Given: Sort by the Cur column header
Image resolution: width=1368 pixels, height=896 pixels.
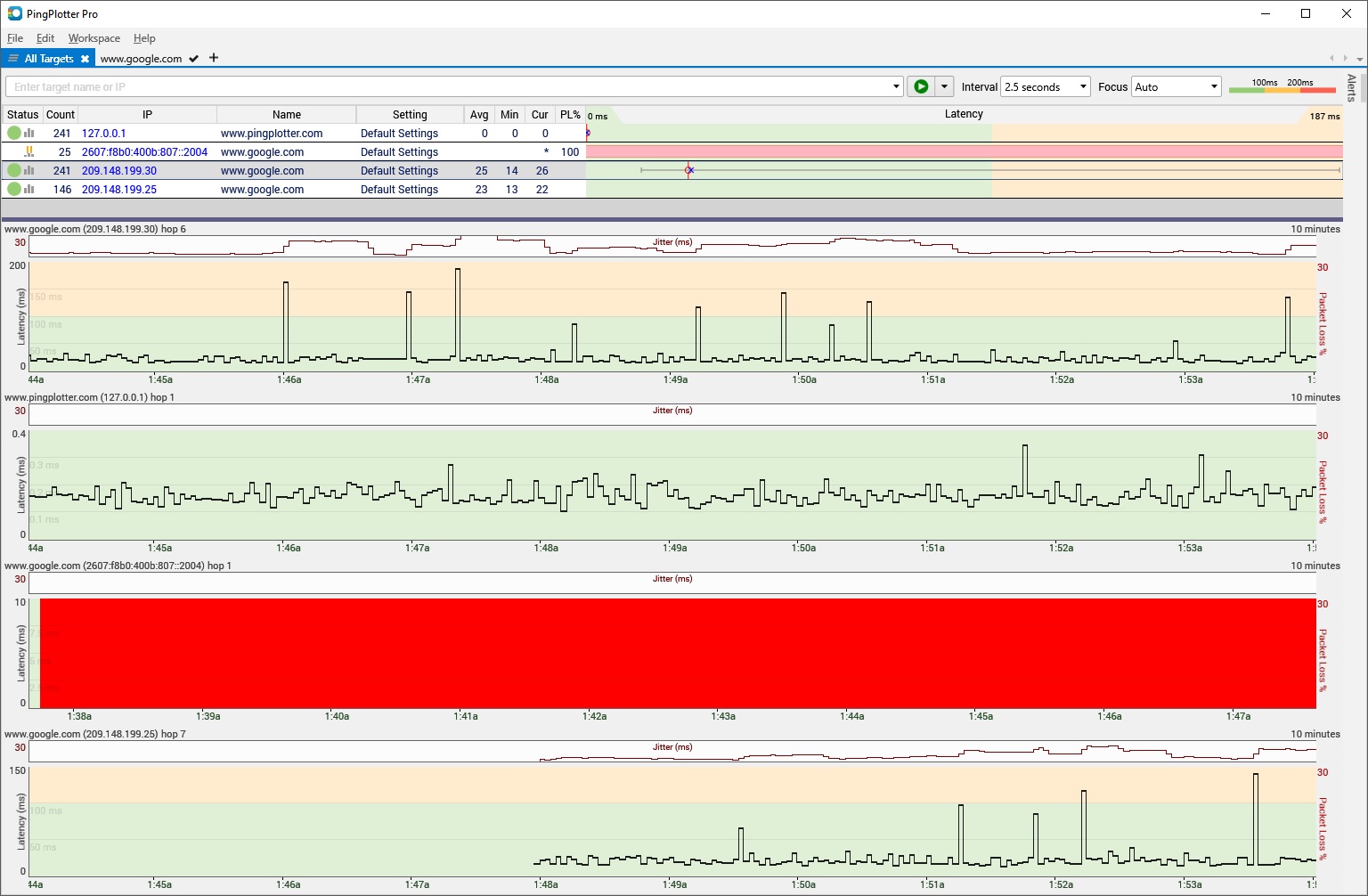Looking at the screenshot, I should click(540, 115).
